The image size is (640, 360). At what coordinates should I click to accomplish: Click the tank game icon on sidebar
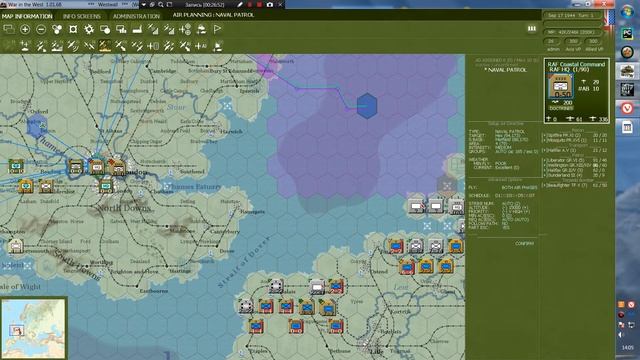[x=627, y=70]
